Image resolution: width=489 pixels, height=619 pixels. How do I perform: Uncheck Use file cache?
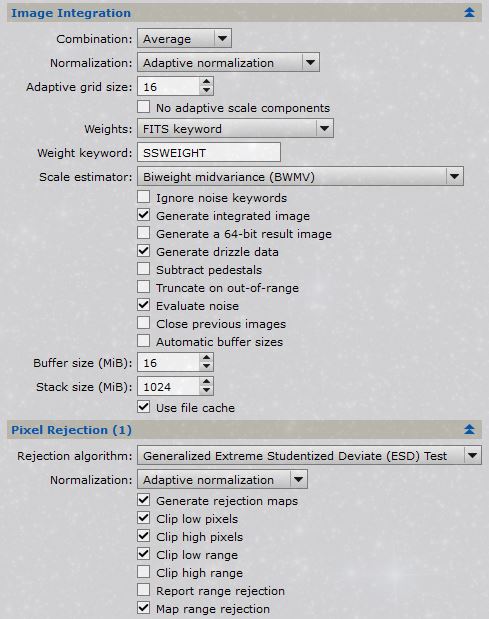(x=144, y=407)
